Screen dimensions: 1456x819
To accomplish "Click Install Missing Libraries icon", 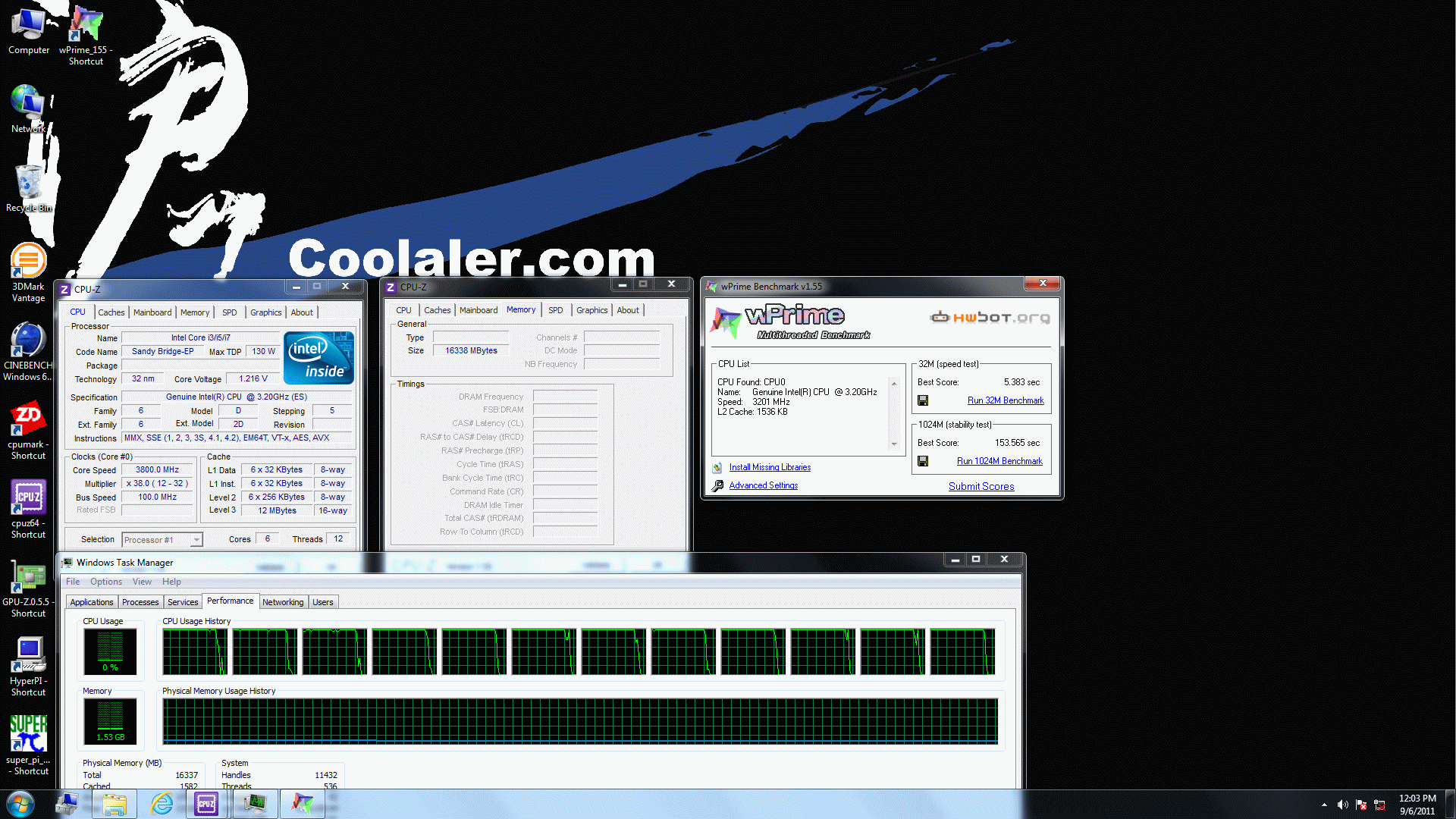I will [x=717, y=467].
